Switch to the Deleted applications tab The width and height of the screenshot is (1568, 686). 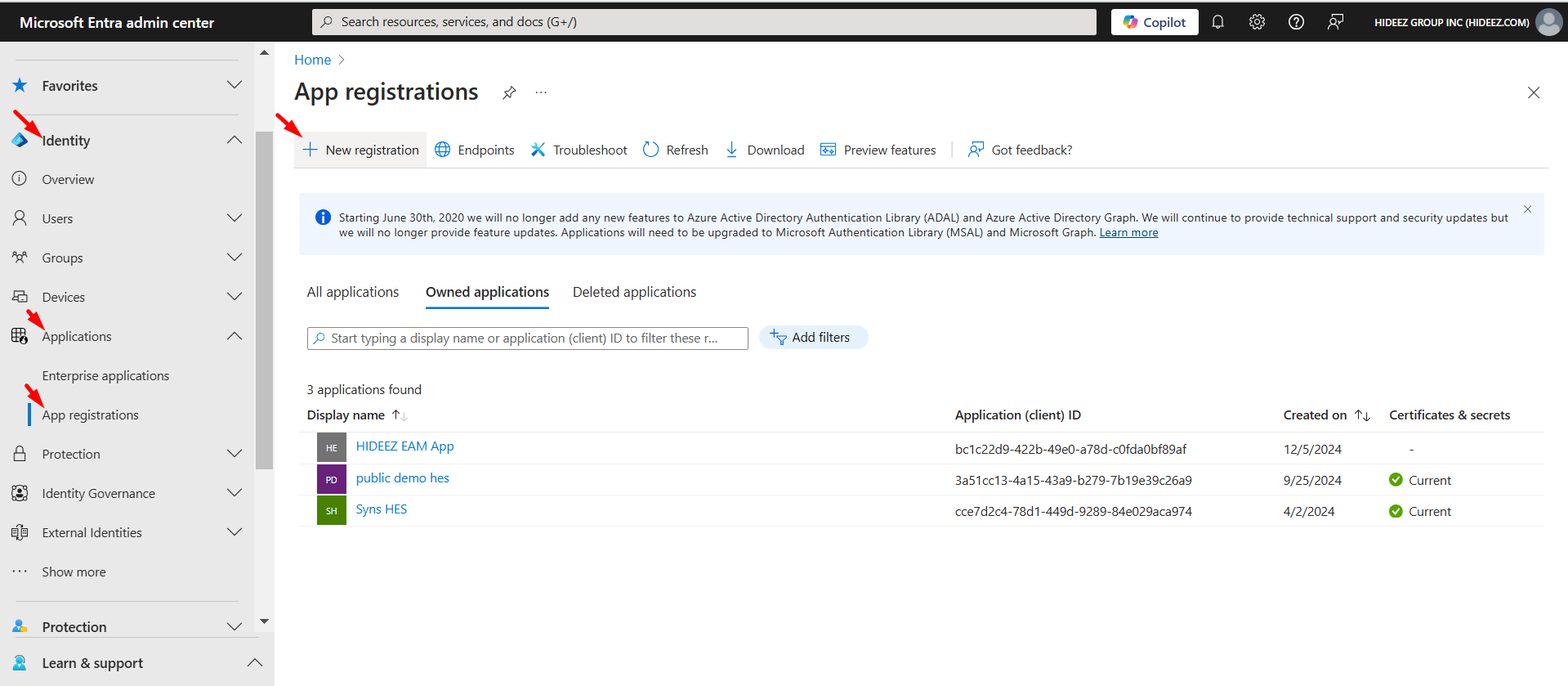click(634, 292)
